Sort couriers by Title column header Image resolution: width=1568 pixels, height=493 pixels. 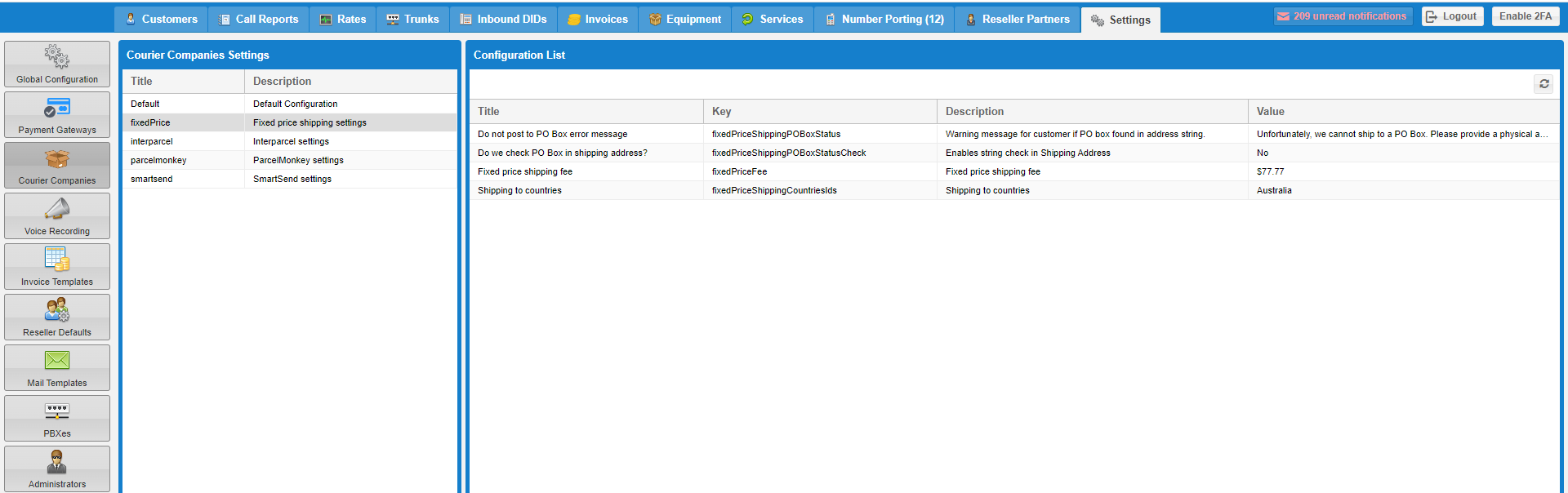tap(183, 81)
